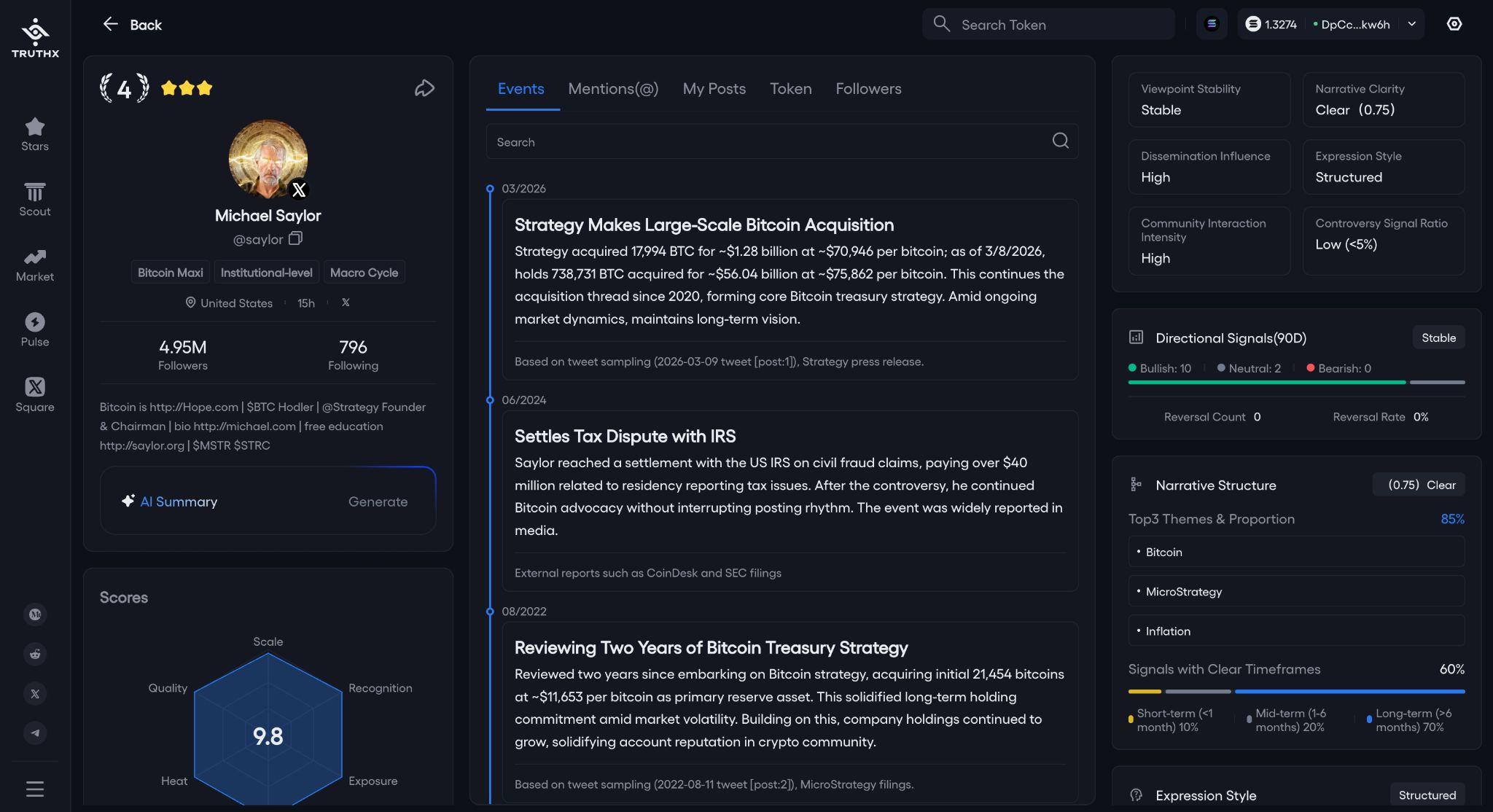This screenshot has width=1493, height=812.
Task: Switch to the Followers tab
Action: (868, 89)
